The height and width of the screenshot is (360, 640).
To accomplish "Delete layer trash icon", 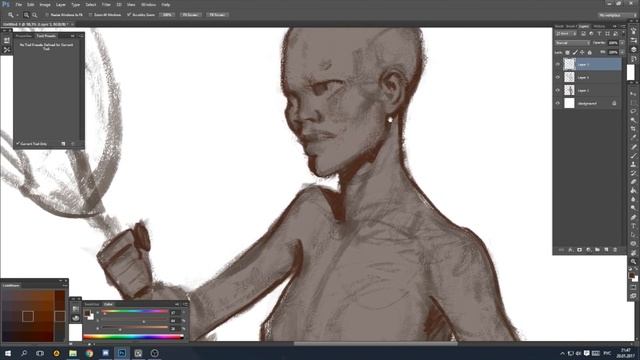I will (615, 249).
